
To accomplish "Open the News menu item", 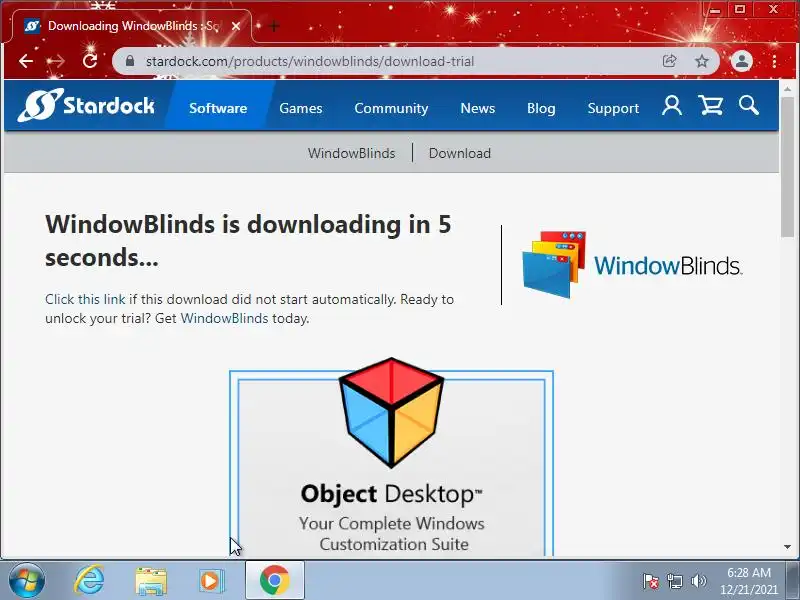I will pyautogui.click(x=478, y=108).
